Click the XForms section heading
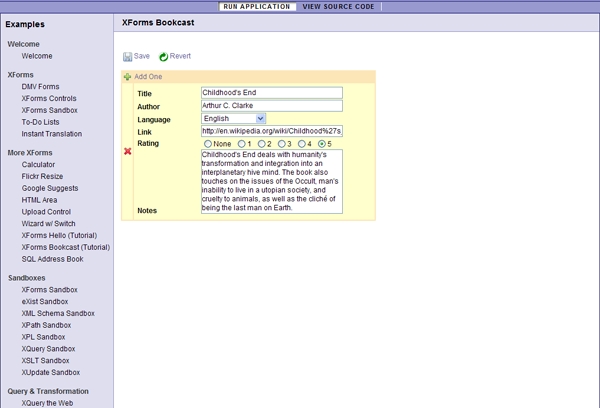The image size is (600, 408). tap(20, 75)
